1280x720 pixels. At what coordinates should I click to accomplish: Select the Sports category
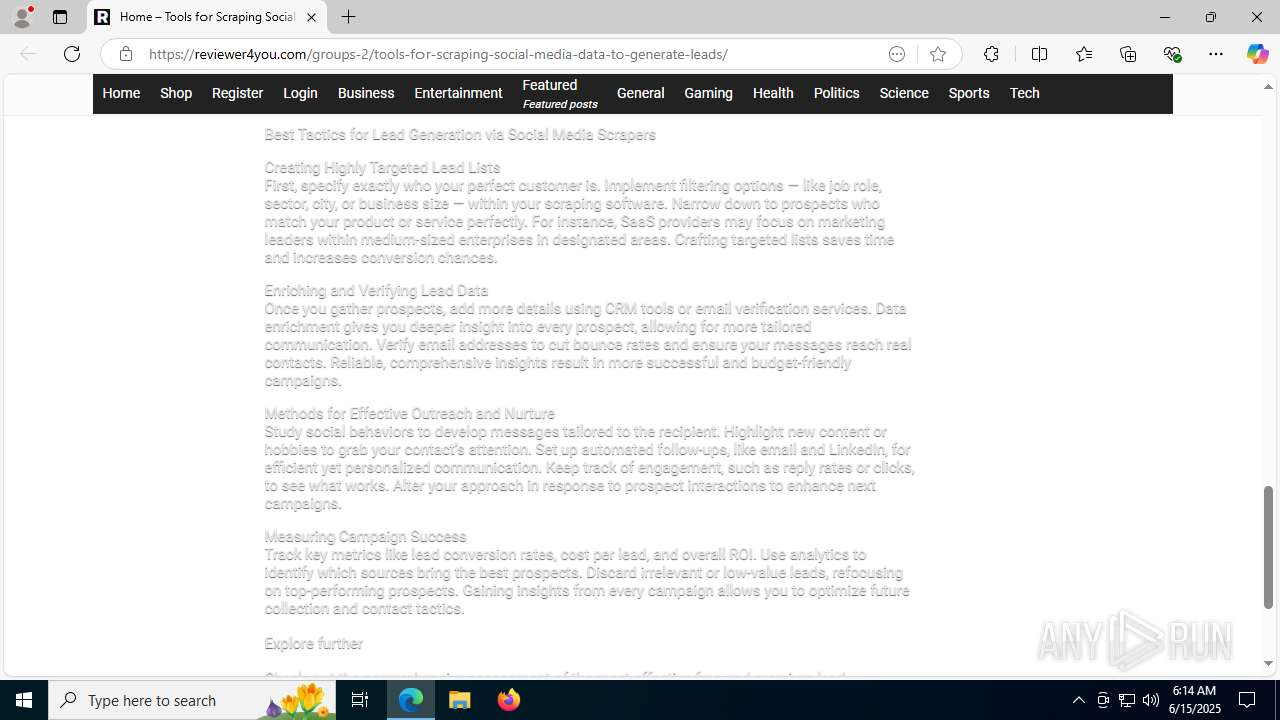969,93
